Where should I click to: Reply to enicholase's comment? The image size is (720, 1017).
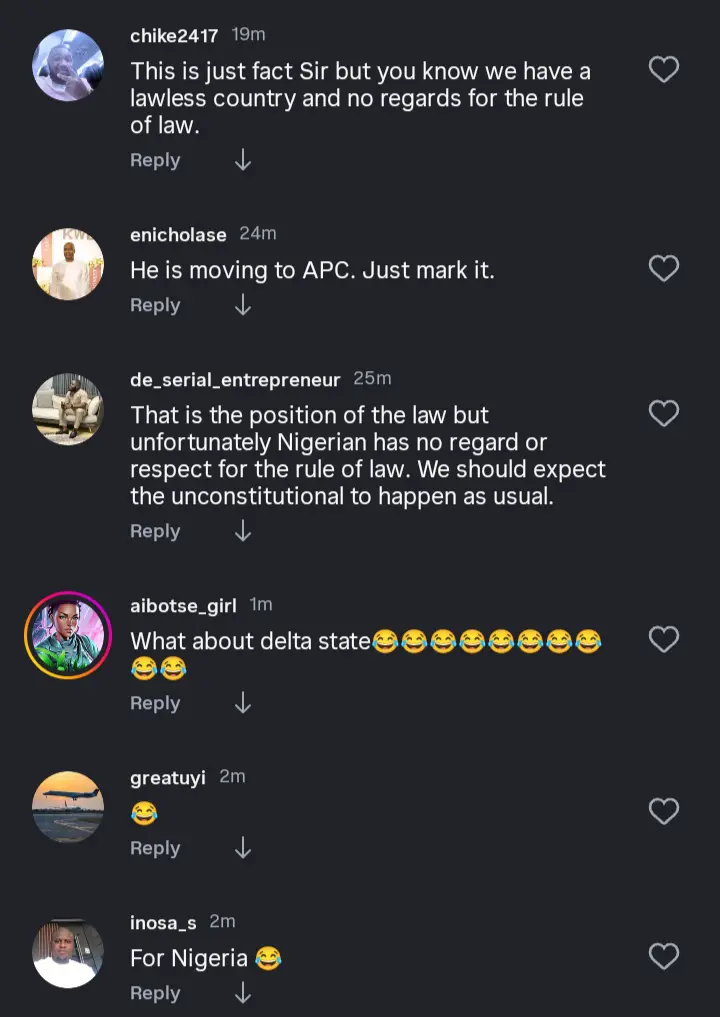(x=155, y=306)
